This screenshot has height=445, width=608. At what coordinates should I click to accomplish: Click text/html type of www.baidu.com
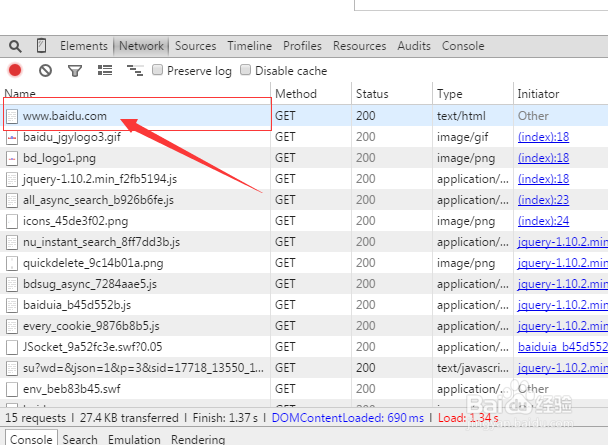point(461,116)
